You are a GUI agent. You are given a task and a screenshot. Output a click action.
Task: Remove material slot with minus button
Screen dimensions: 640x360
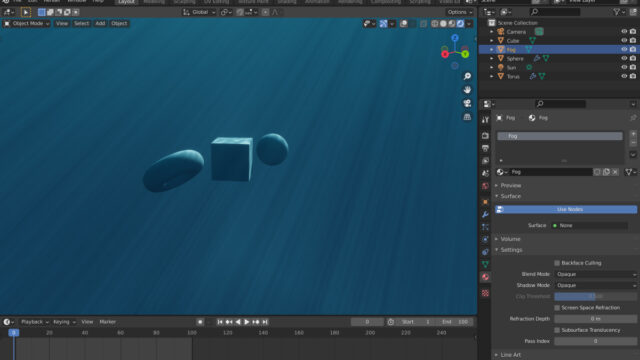coord(633,142)
